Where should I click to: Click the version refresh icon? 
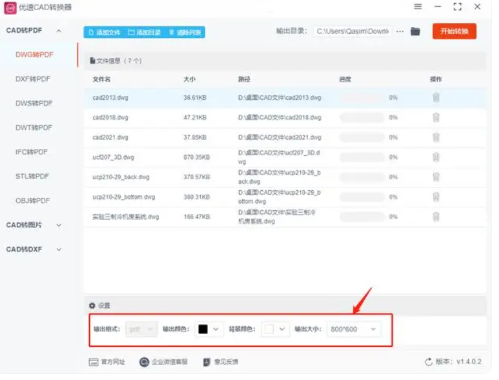point(429,362)
